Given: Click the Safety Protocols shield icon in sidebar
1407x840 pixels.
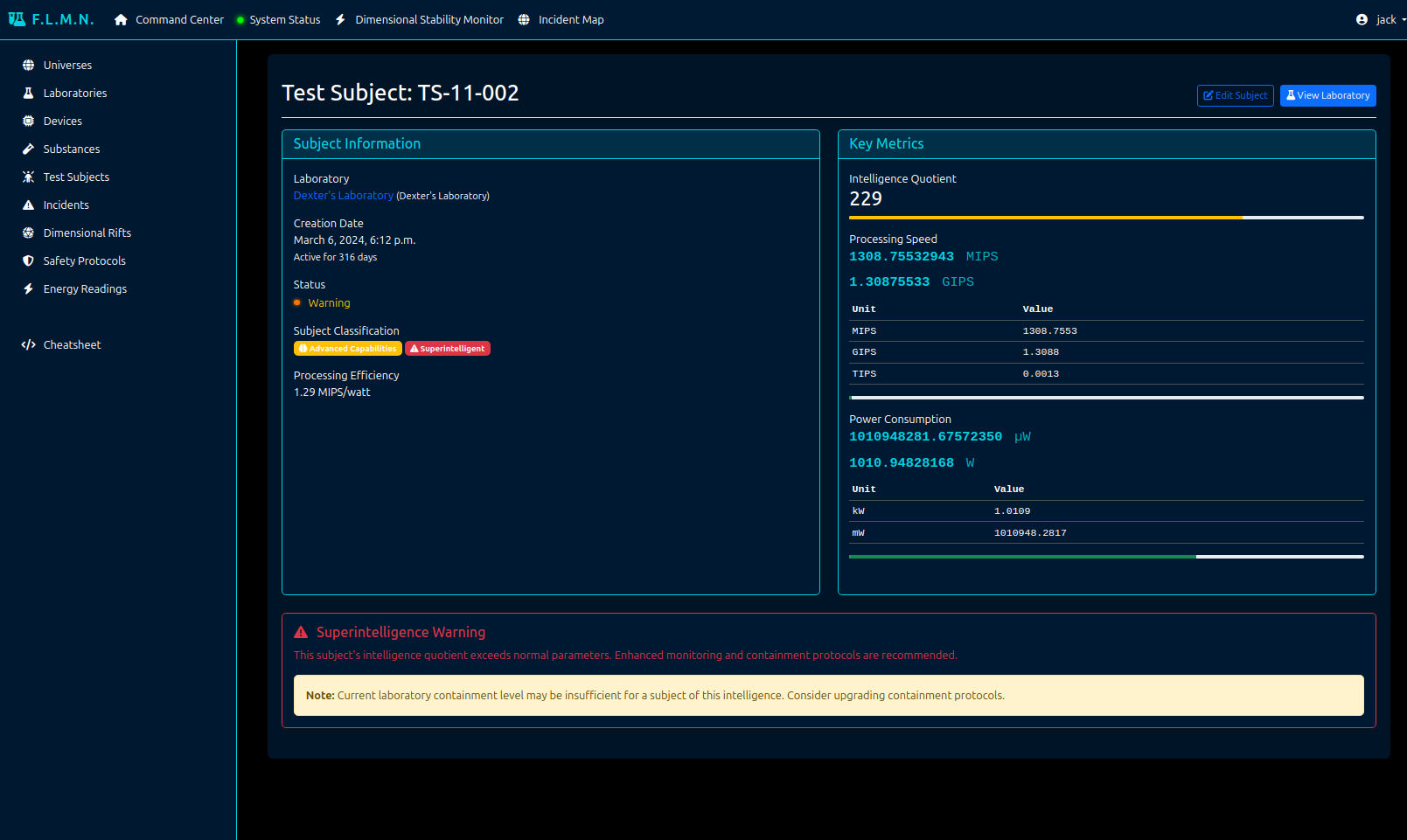Looking at the screenshot, I should (x=28, y=260).
